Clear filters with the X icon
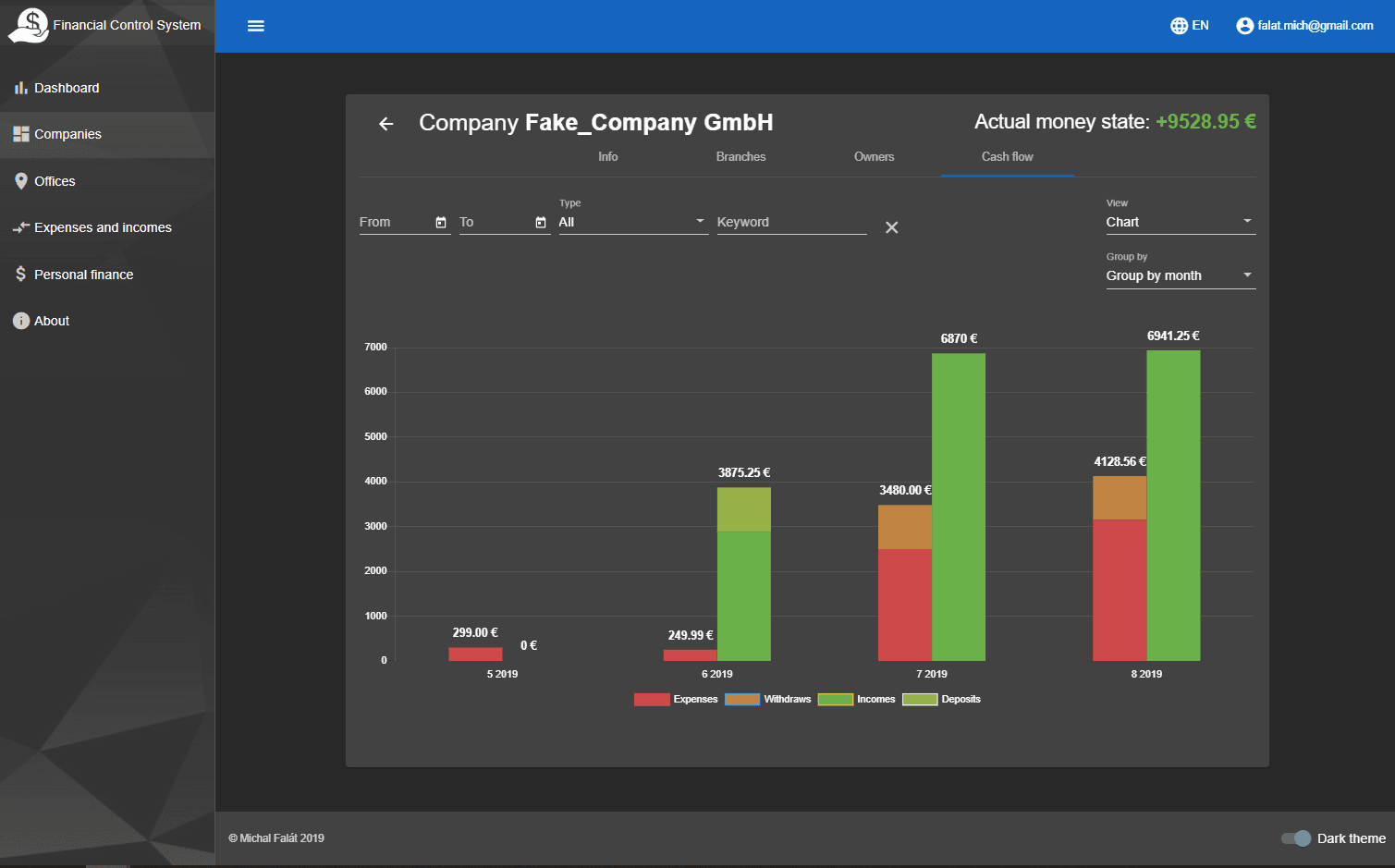 point(891,227)
